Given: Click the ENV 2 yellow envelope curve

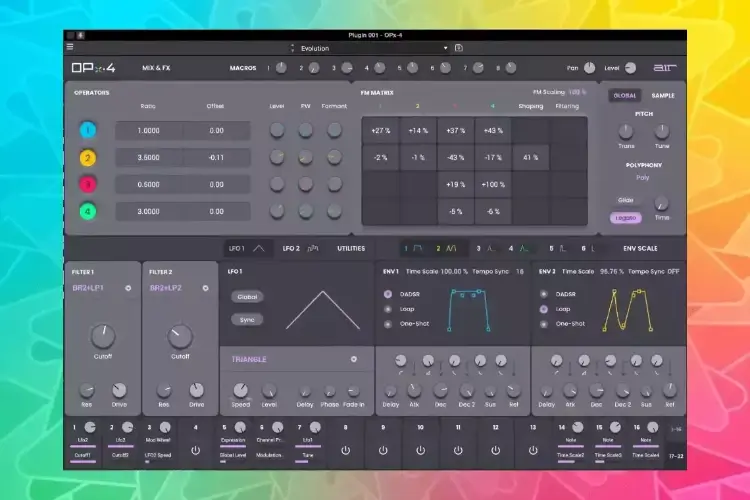Looking at the screenshot, I should pos(628,310).
